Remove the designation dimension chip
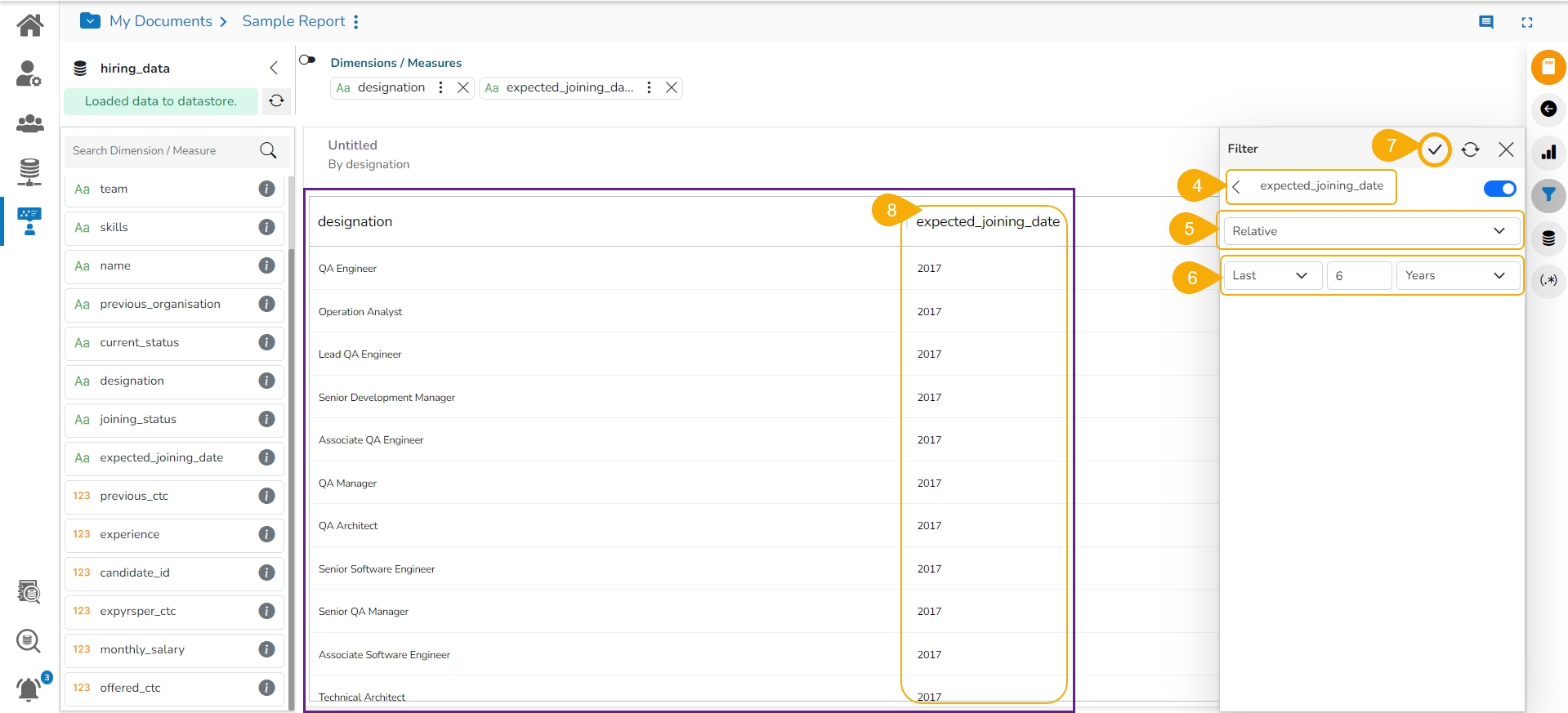 click(463, 87)
